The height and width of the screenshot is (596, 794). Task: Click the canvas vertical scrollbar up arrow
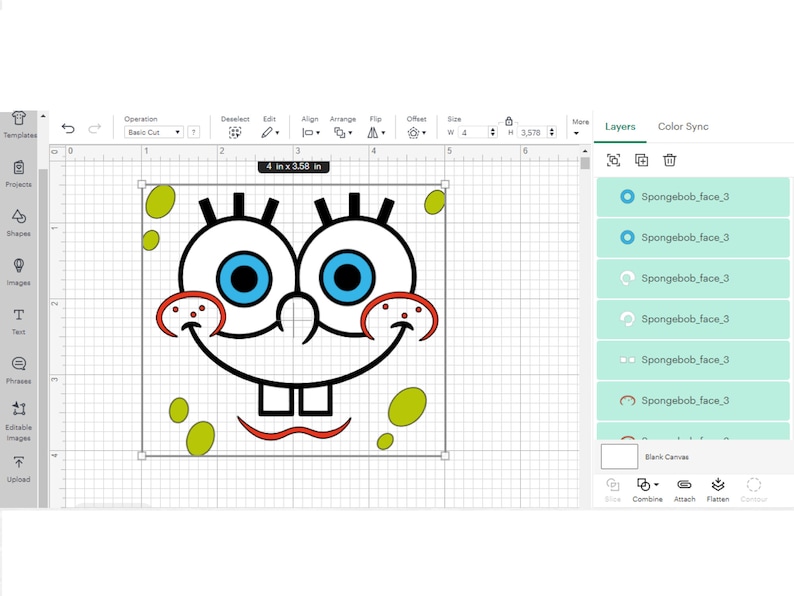(x=585, y=151)
